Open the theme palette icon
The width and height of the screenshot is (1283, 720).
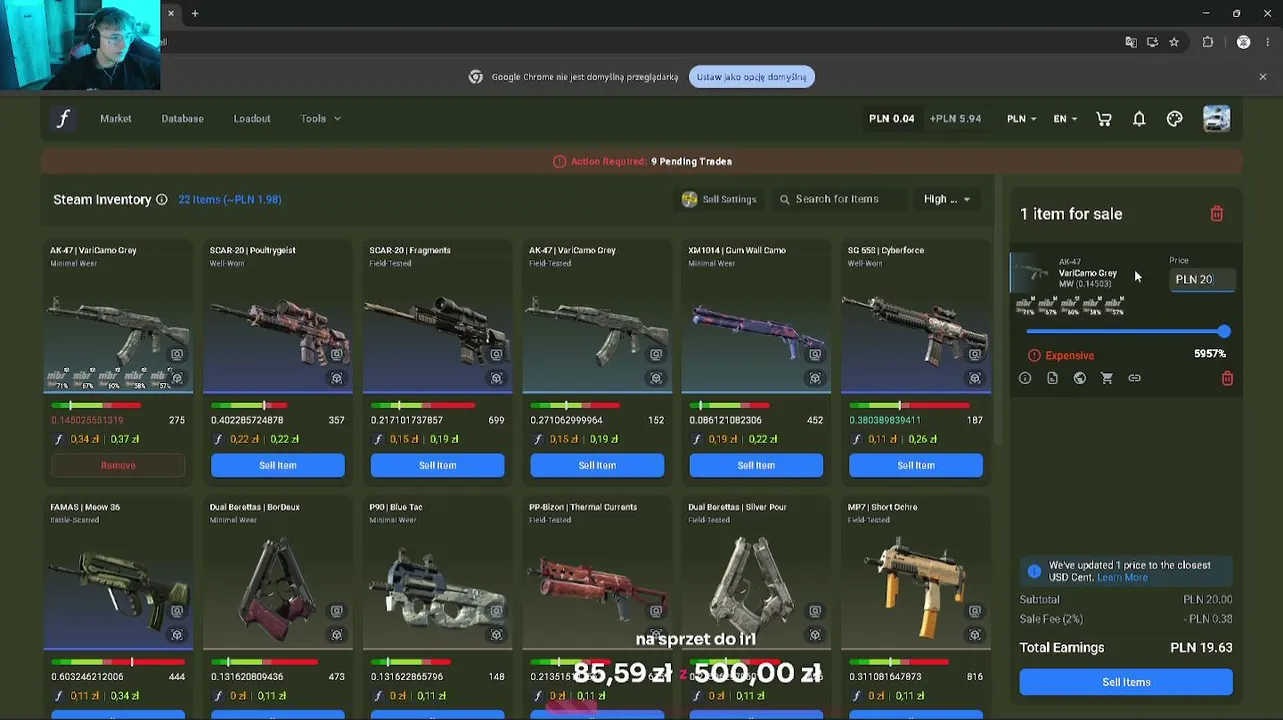[1175, 119]
